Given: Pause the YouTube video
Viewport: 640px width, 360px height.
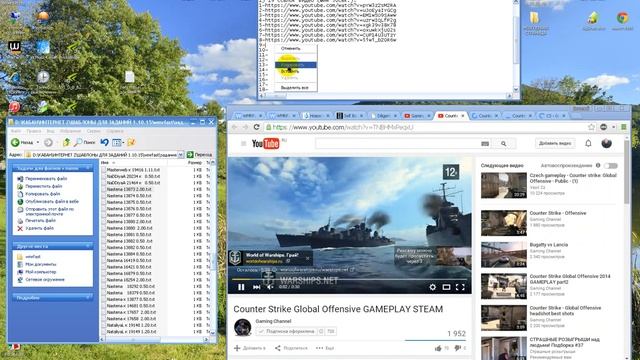Looking at the screenshot, I should [241, 287].
